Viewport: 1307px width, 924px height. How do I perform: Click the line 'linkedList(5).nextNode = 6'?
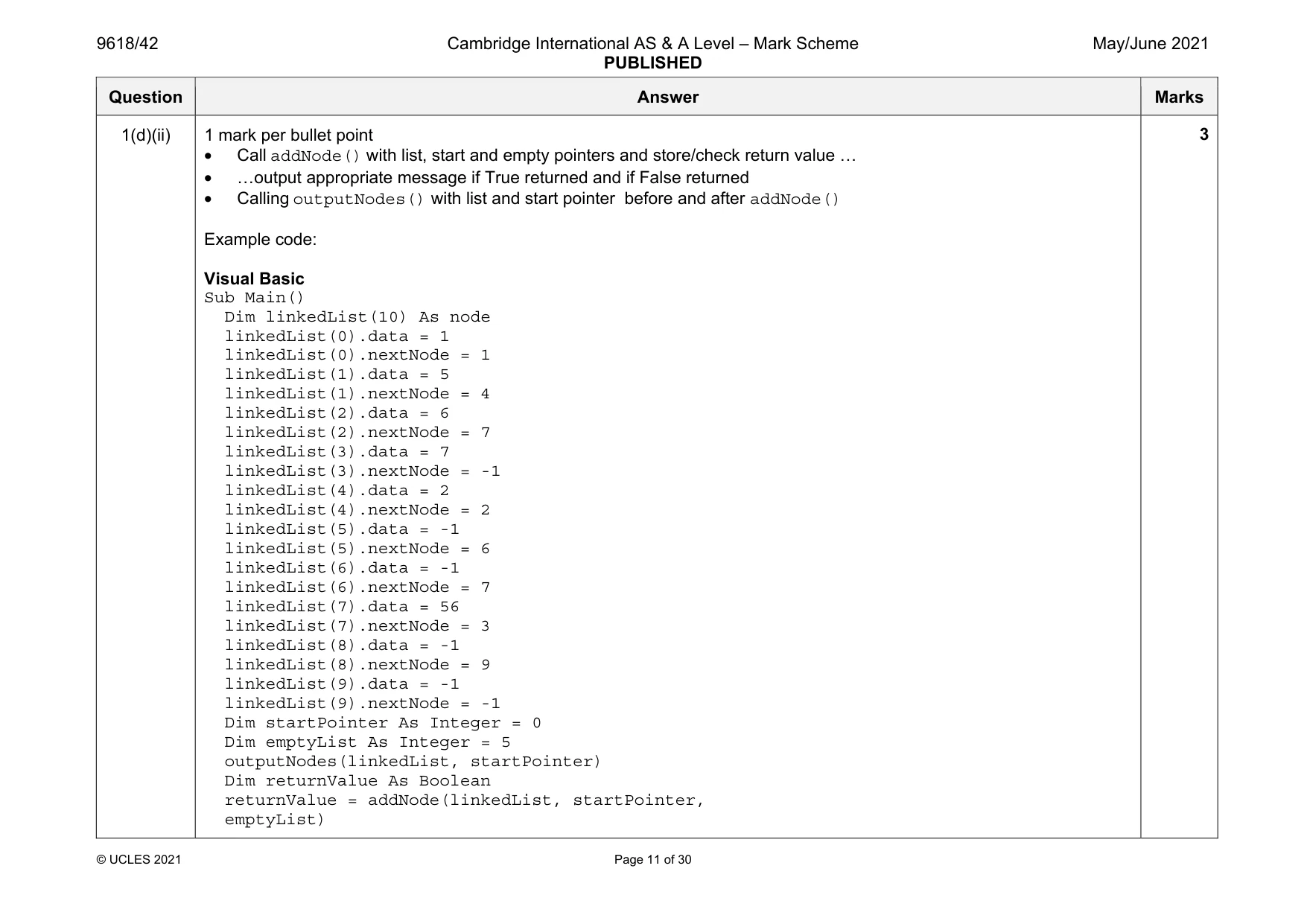click(x=357, y=549)
